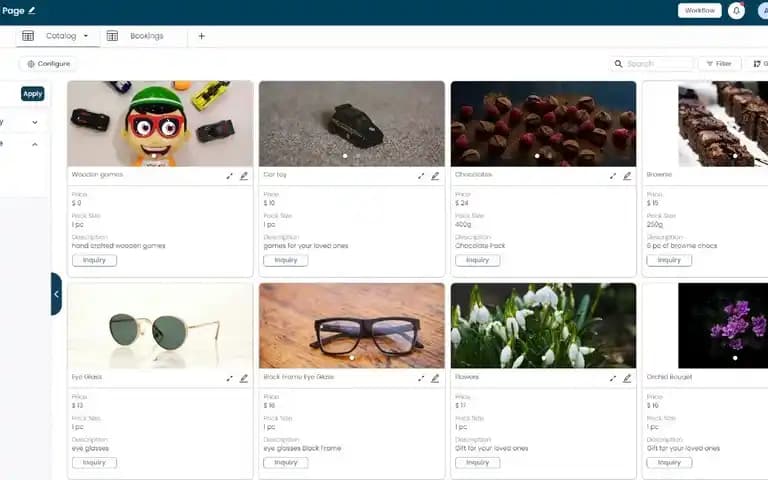Edit the Black Frame Eye Glass card
768x480 pixels.
click(x=435, y=379)
